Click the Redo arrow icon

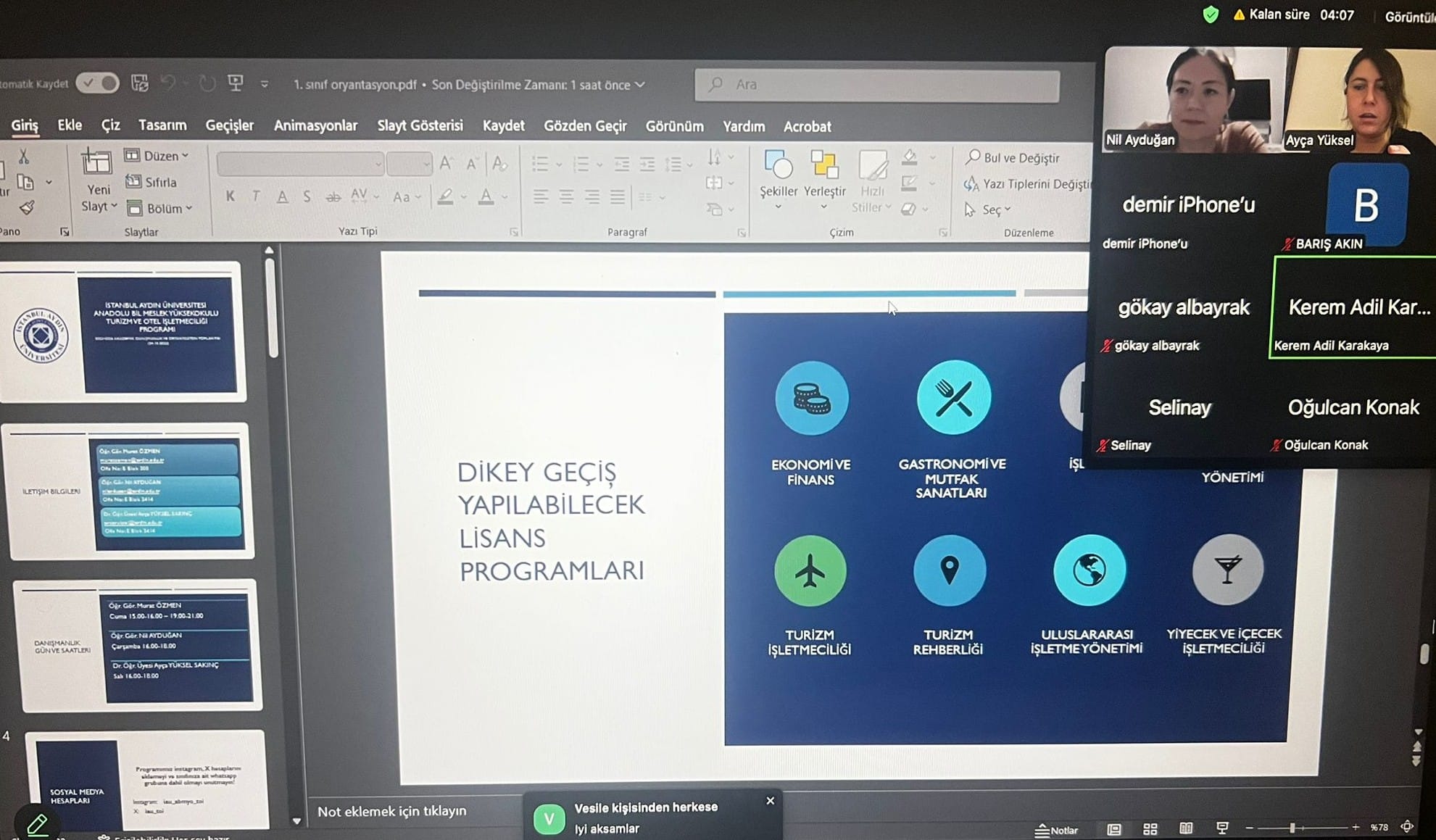(207, 84)
